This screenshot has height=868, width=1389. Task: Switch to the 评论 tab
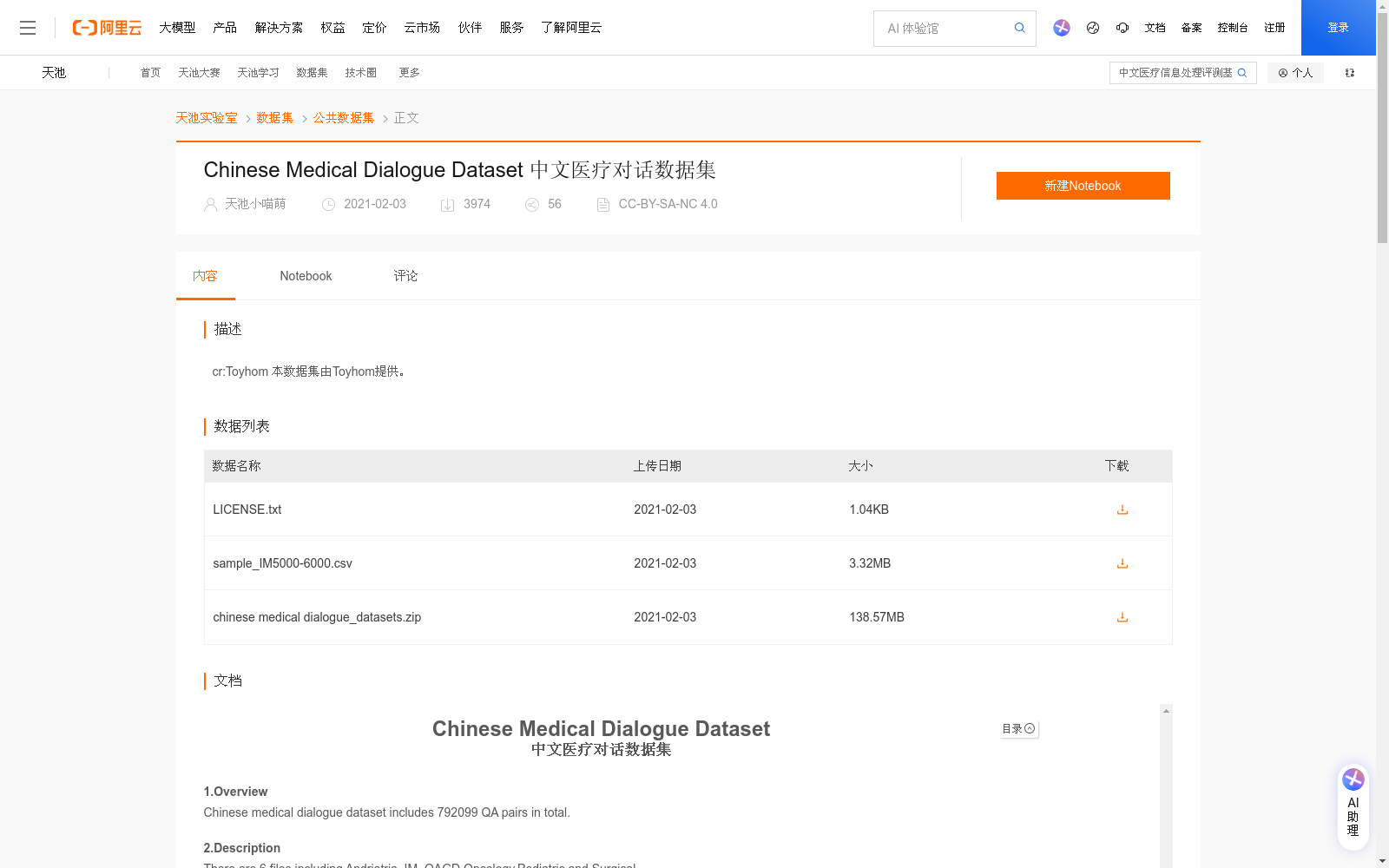[x=405, y=276]
